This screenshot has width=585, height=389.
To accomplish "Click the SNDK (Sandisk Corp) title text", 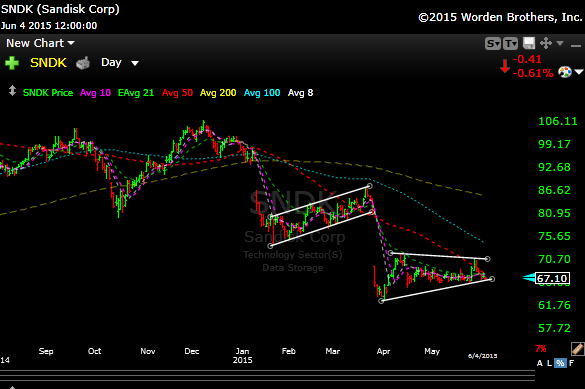I will pos(60,9).
